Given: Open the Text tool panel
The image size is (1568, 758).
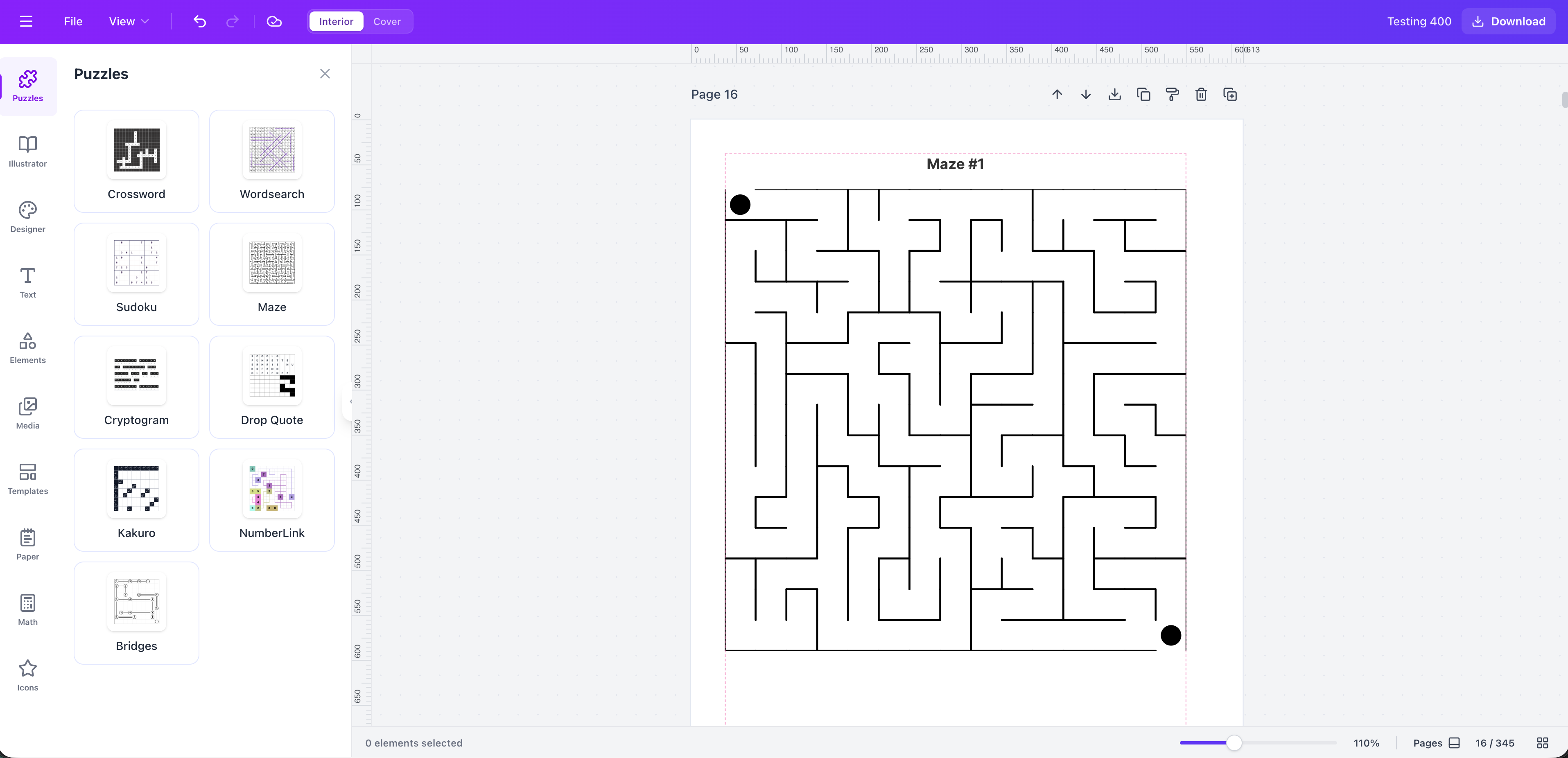Looking at the screenshot, I should click(x=28, y=282).
